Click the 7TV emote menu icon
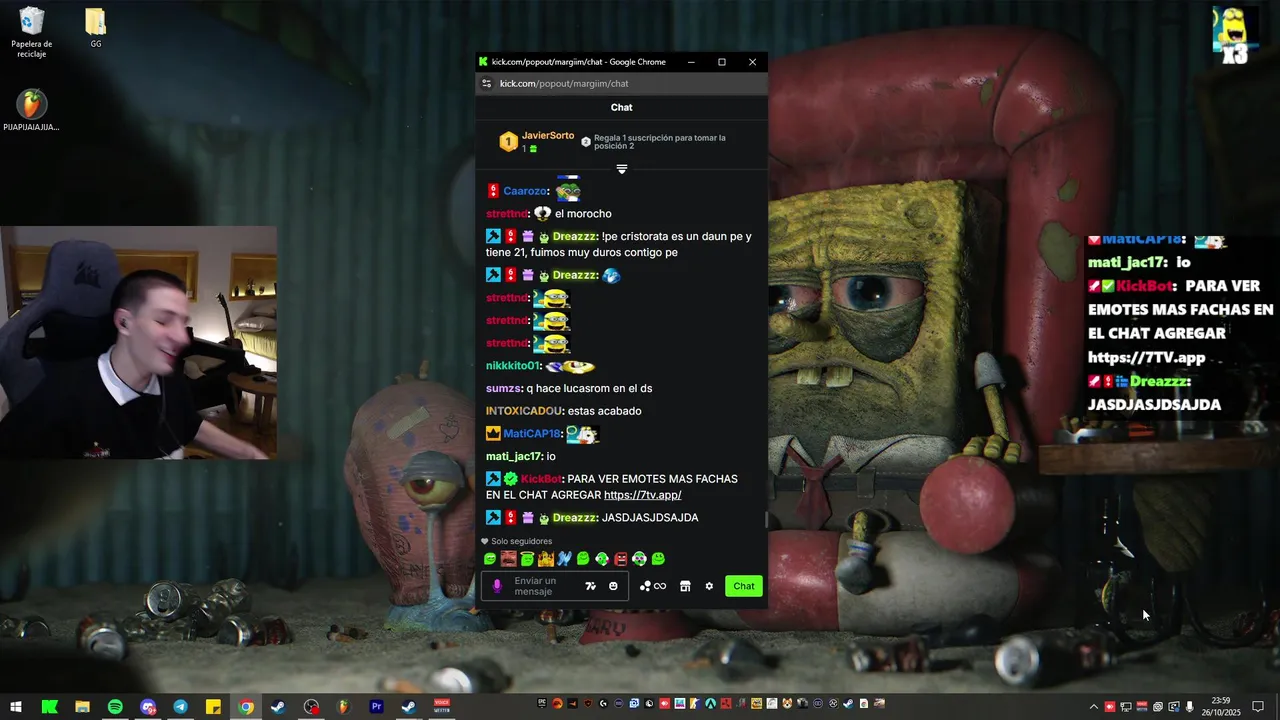1280x720 pixels. point(590,586)
